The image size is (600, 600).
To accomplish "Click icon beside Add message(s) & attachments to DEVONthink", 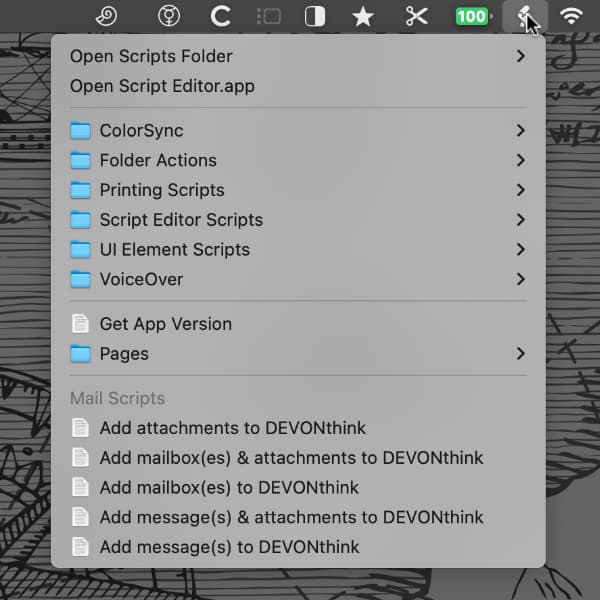I will coord(80,517).
